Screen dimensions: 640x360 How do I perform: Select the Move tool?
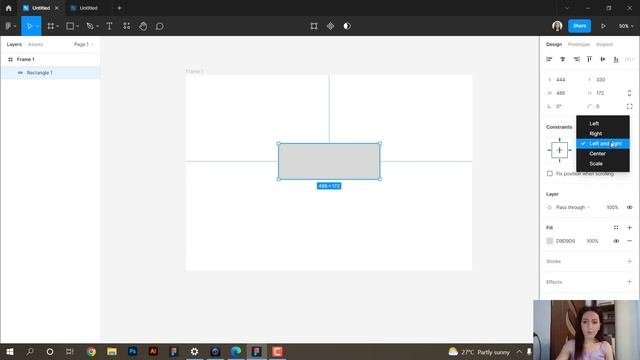29,26
